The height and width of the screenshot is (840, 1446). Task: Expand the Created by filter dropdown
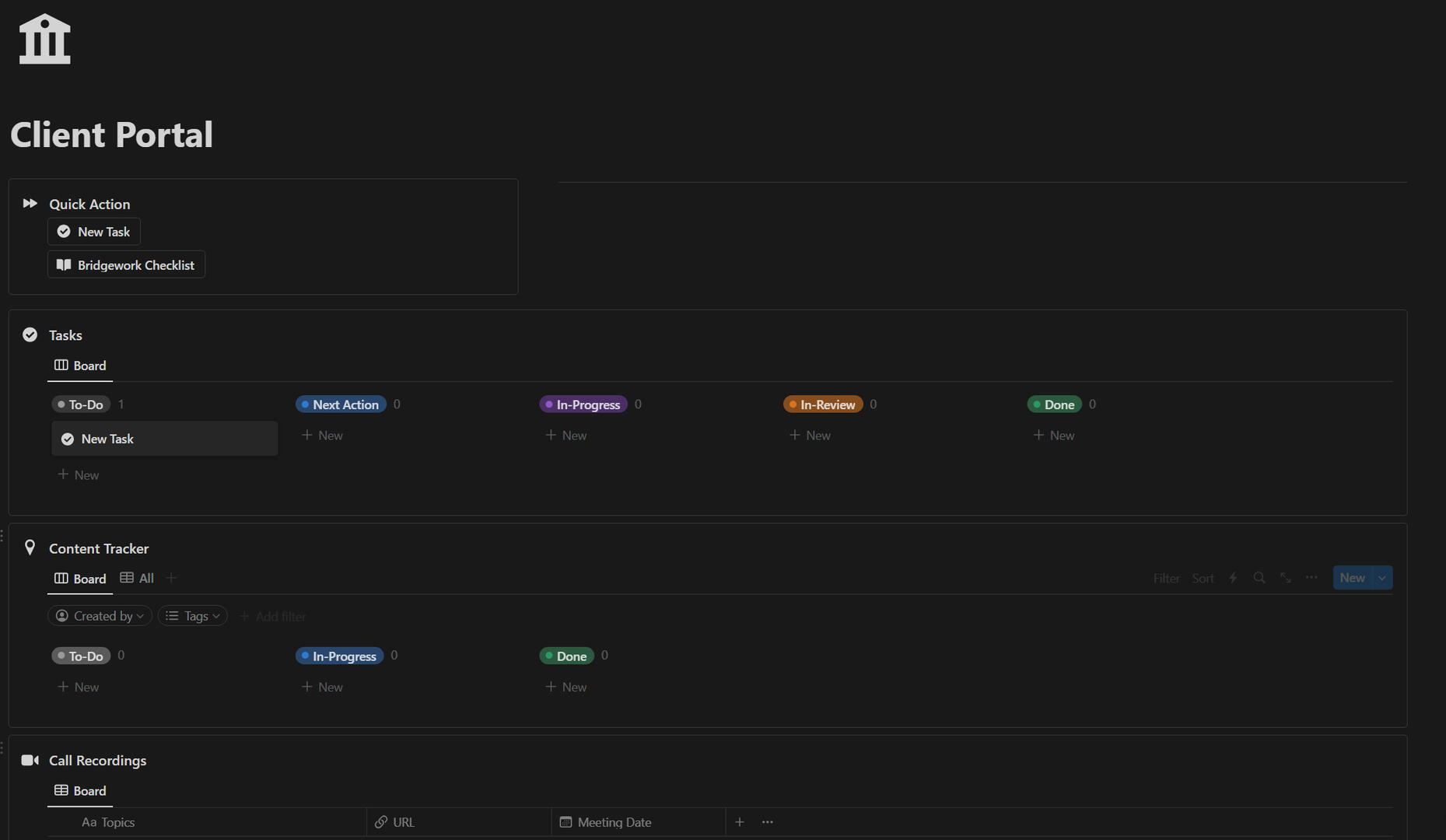tap(100, 616)
